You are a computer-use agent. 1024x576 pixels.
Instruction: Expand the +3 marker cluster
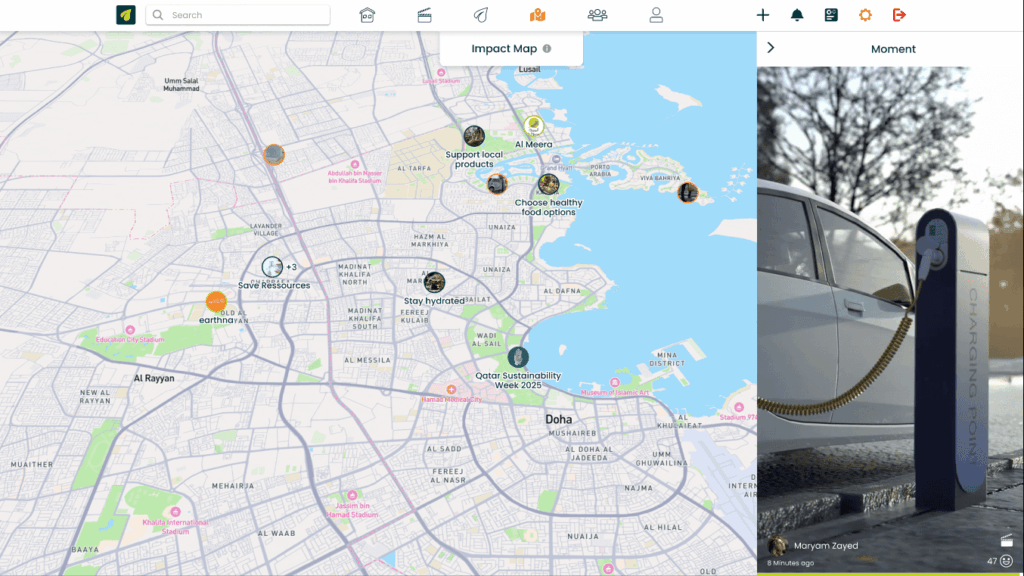[291, 267]
